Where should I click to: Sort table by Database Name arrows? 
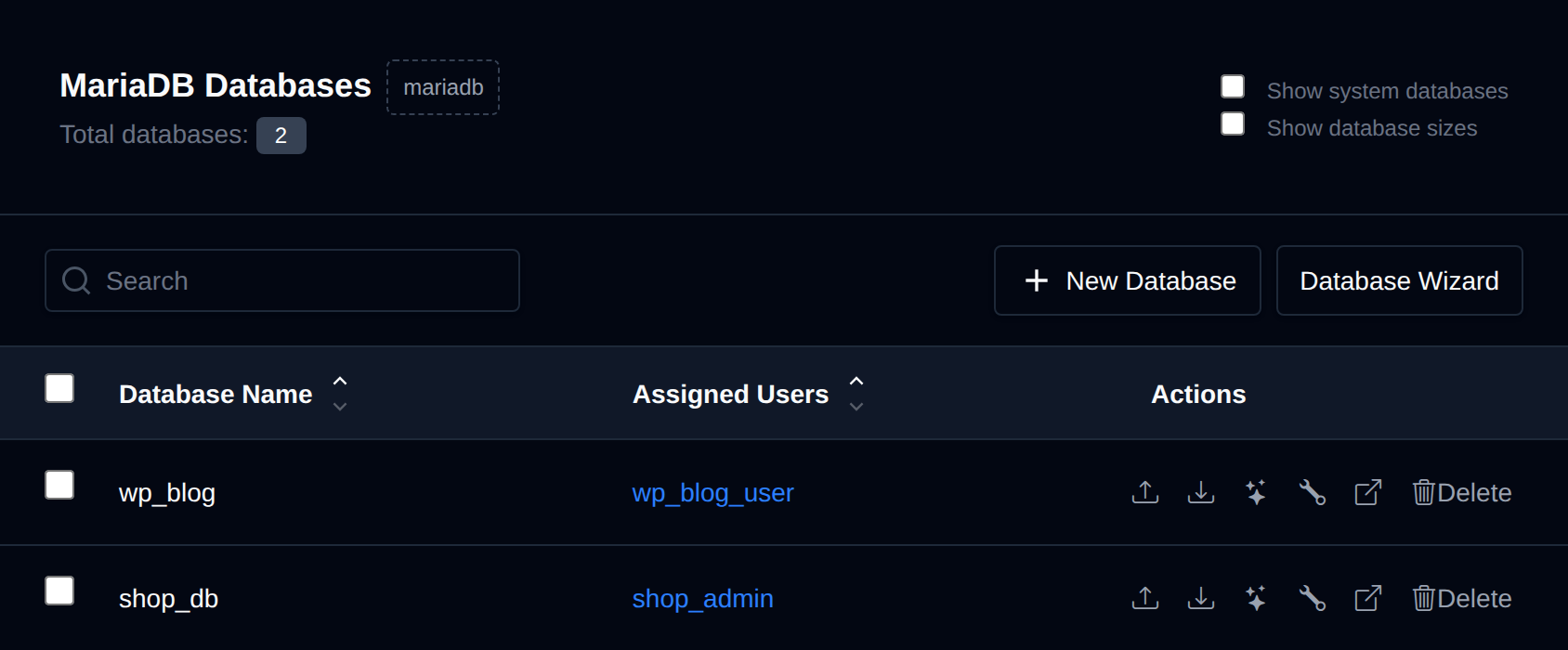(x=340, y=394)
